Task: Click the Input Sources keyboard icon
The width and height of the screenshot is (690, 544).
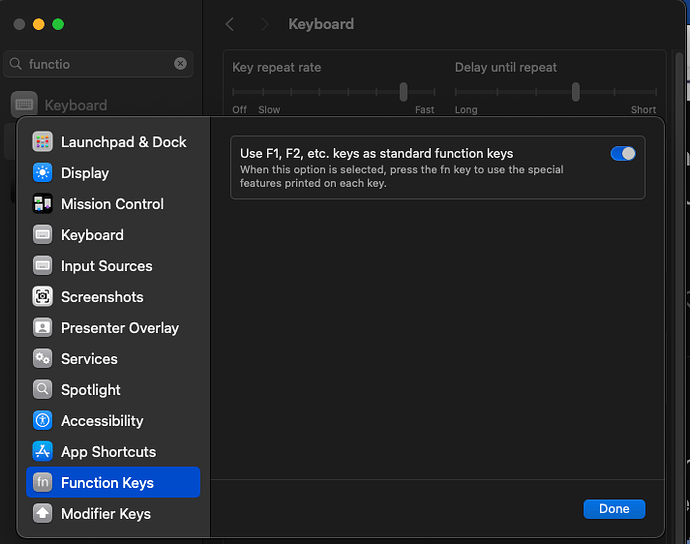Action: pos(42,266)
